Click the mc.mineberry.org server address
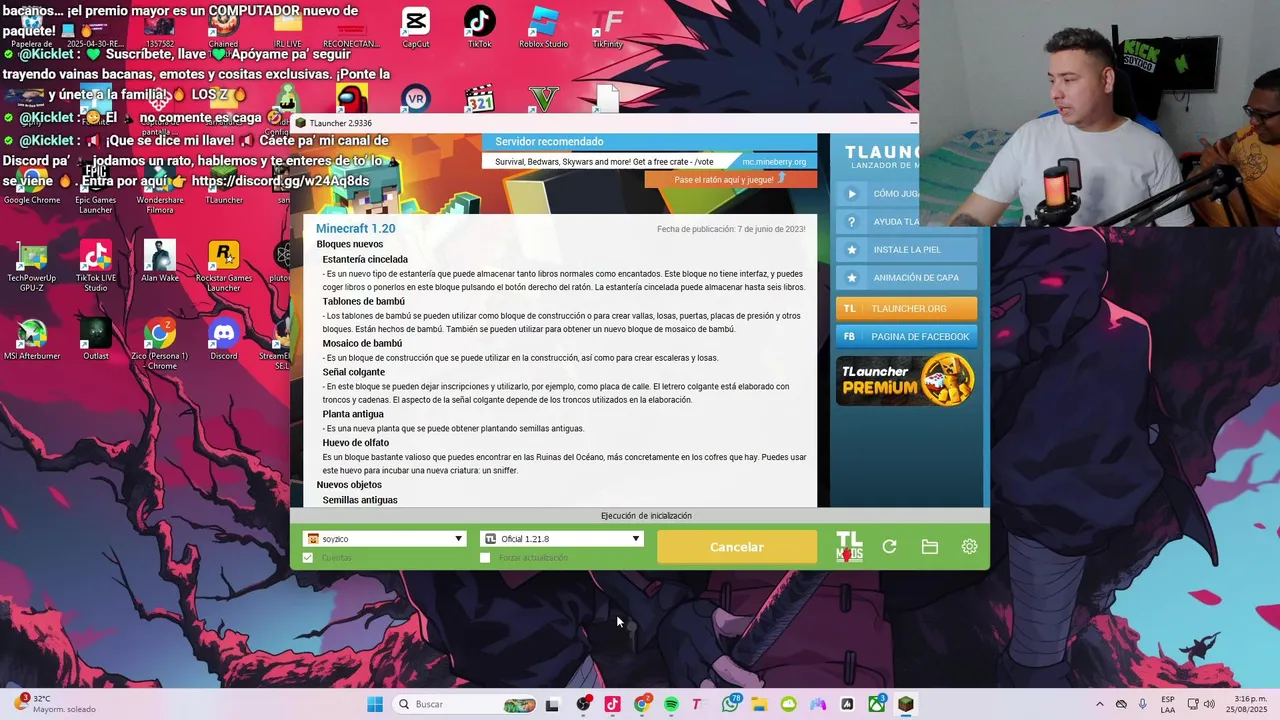Viewport: 1280px width, 720px height. tap(774, 161)
